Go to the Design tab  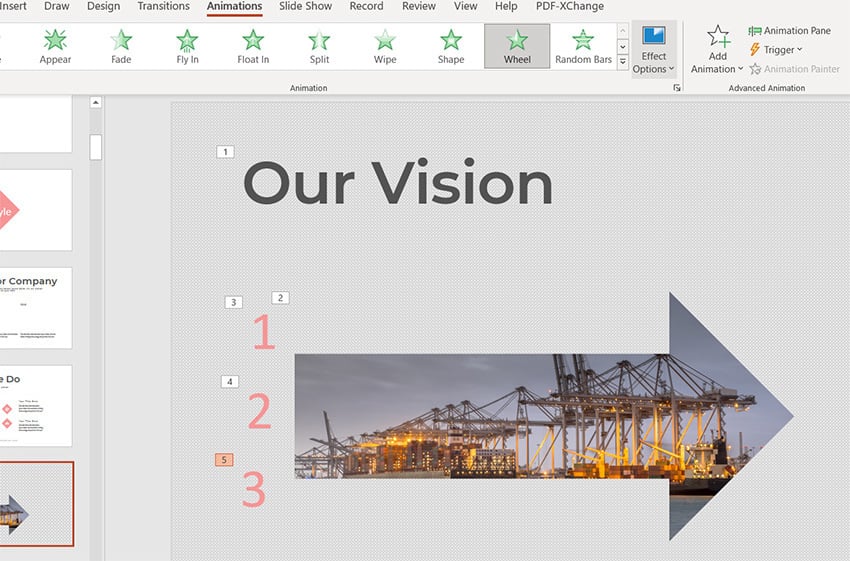tap(103, 6)
